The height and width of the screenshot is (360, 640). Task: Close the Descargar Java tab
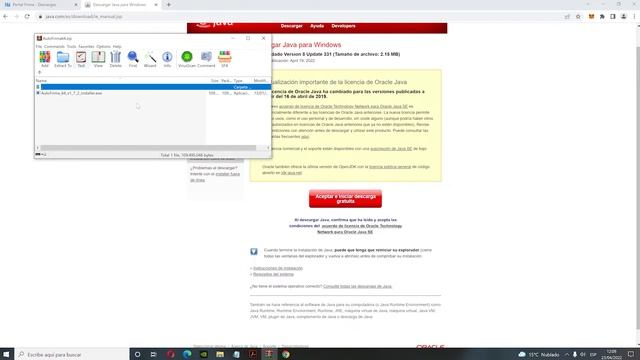(156, 5)
